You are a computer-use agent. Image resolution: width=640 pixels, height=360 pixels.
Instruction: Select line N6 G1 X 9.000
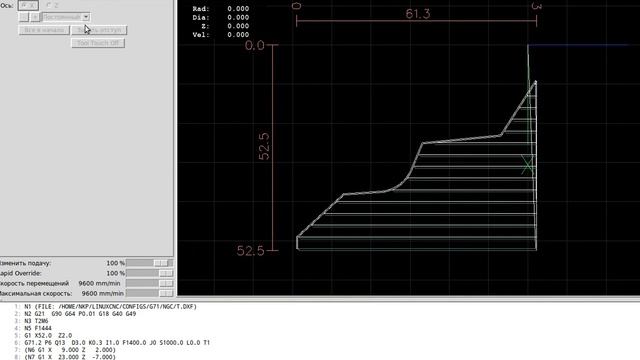[x=70, y=350]
